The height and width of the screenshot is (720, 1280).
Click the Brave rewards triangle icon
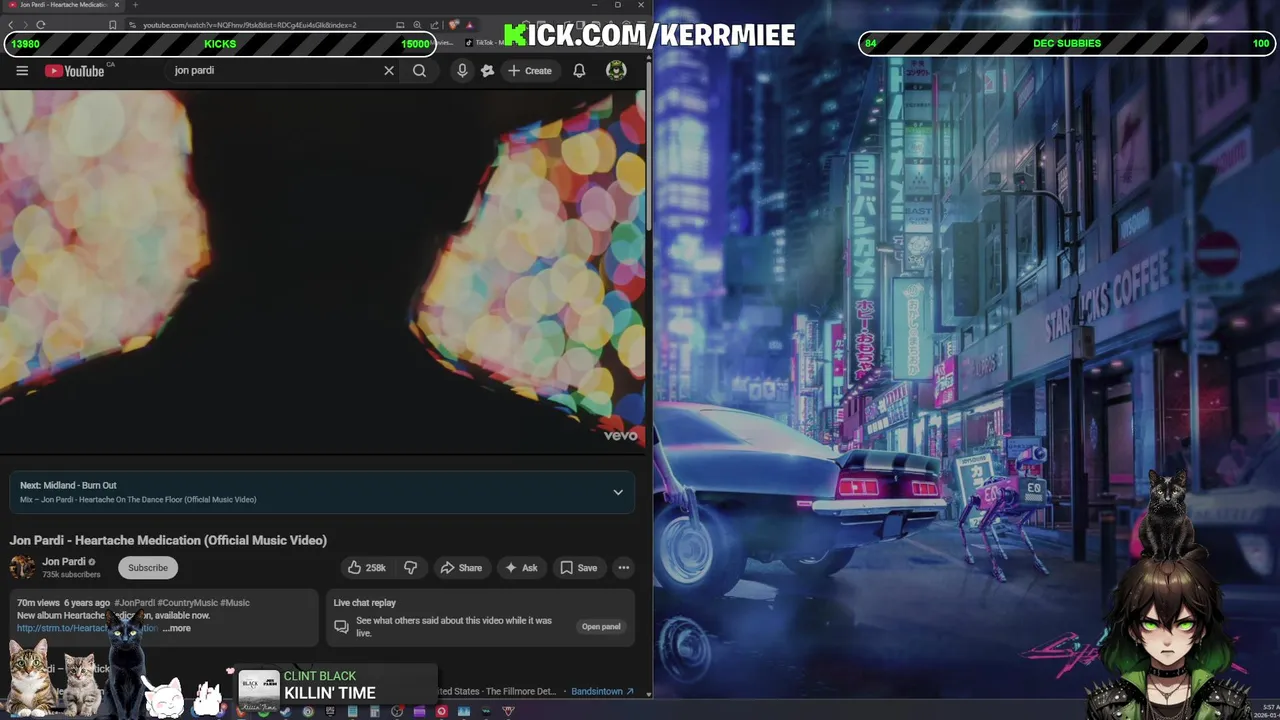coord(469,24)
